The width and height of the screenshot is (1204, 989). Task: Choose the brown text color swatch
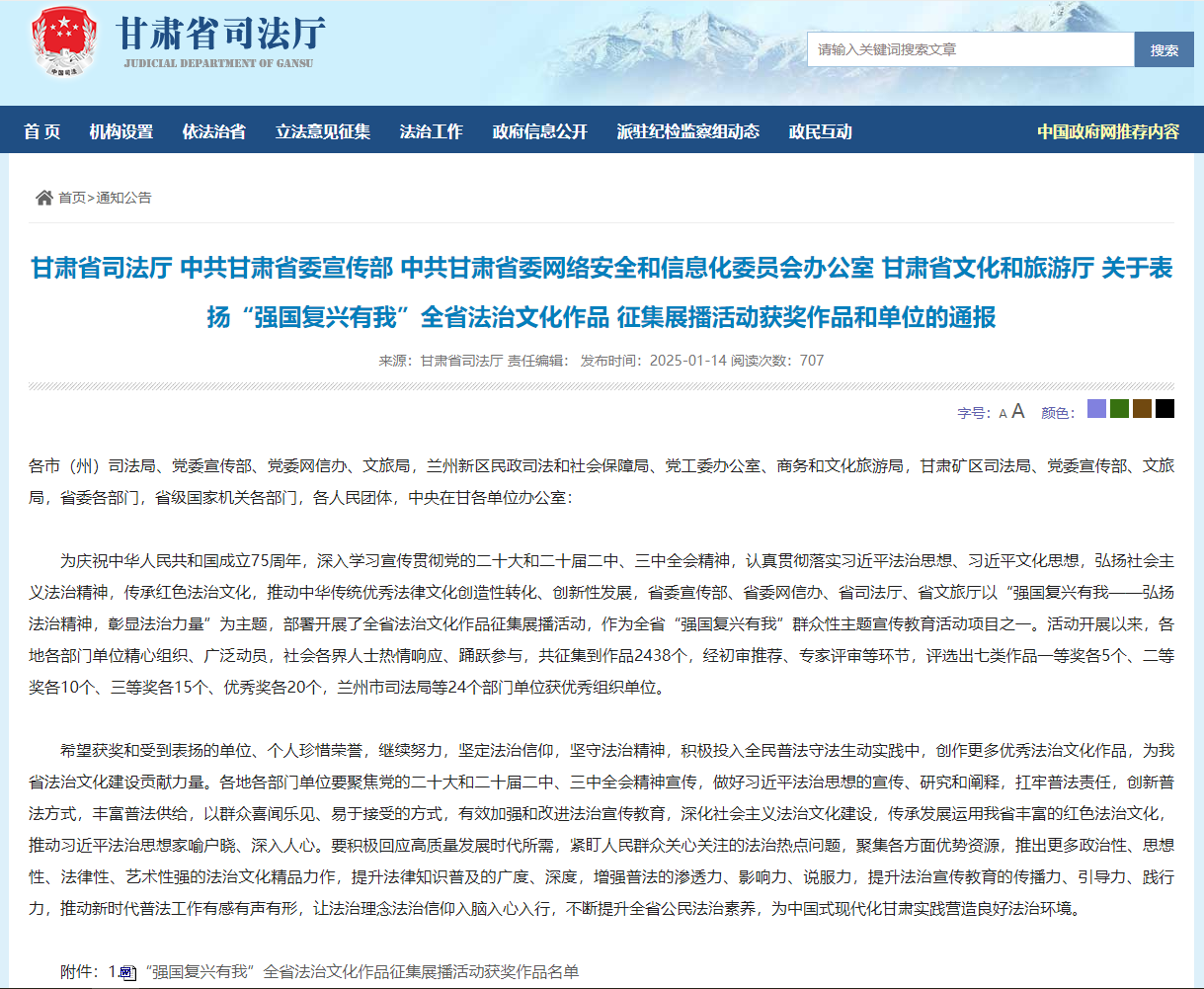click(x=1142, y=409)
